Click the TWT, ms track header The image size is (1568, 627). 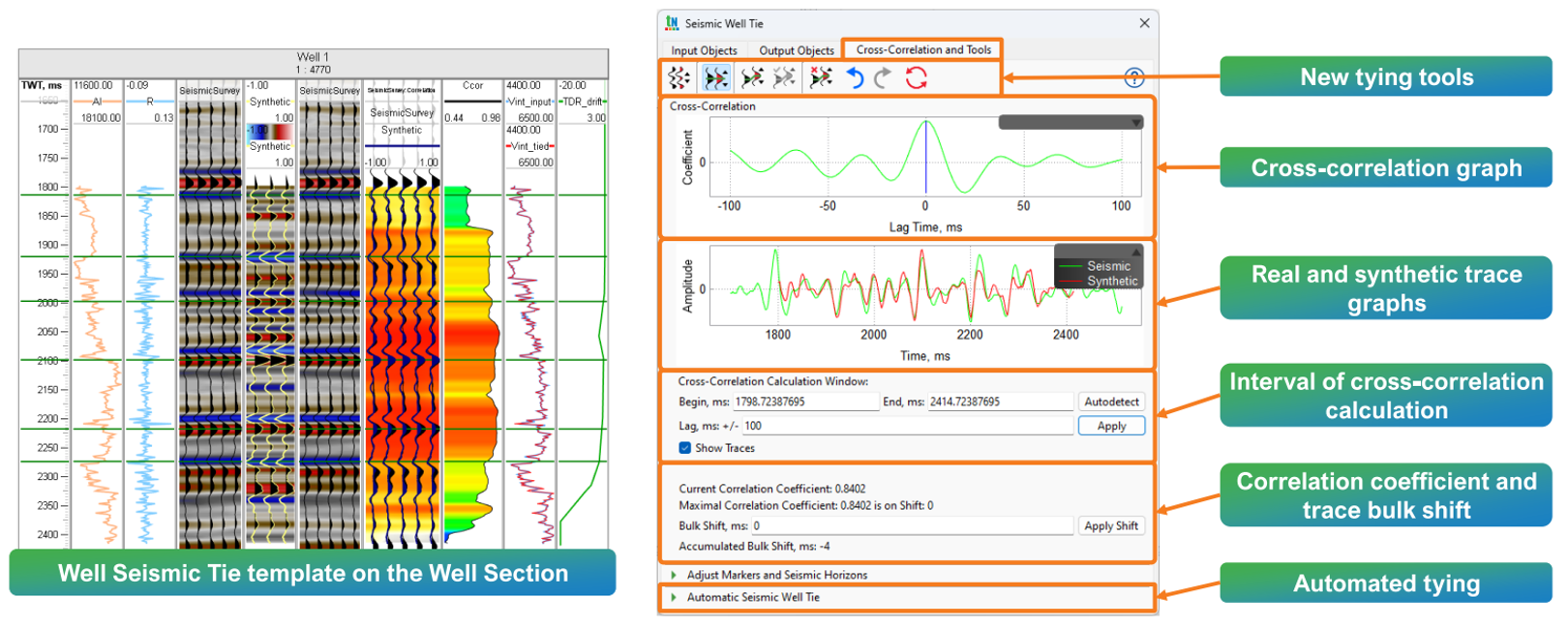[x=42, y=85]
